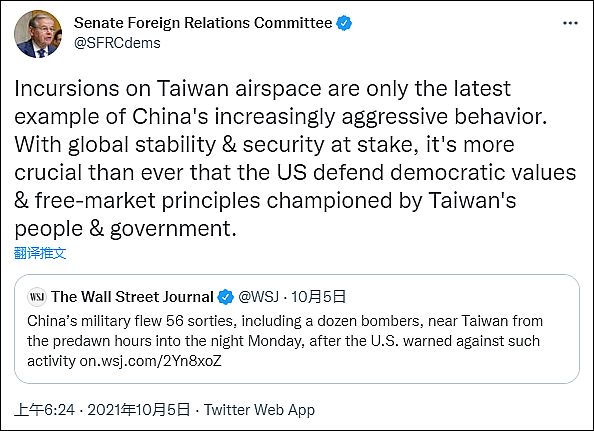This screenshot has width=594, height=431.
Task: Click the quoted tweet date 10月5日
Action: point(318,297)
